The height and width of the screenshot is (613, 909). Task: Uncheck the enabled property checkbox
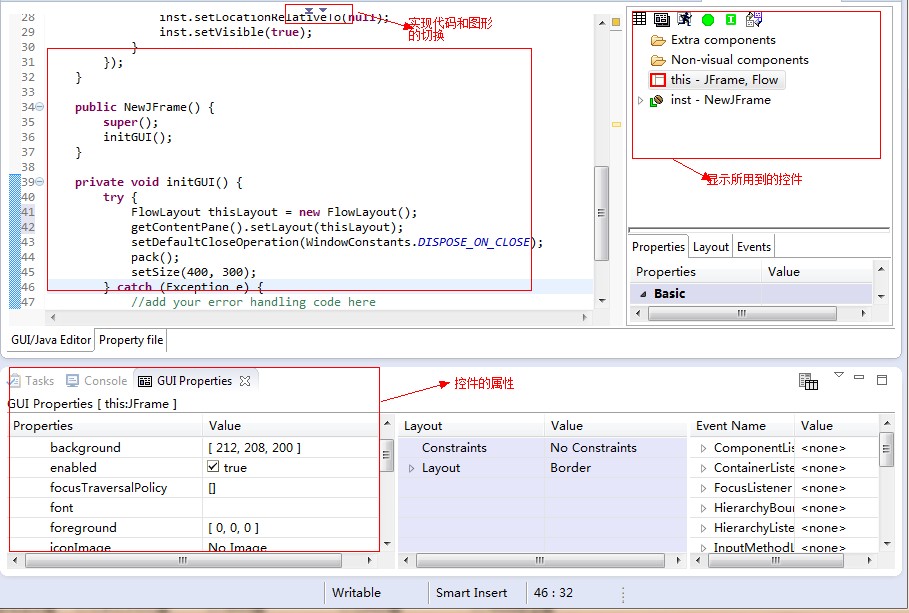pyautogui.click(x=213, y=467)
